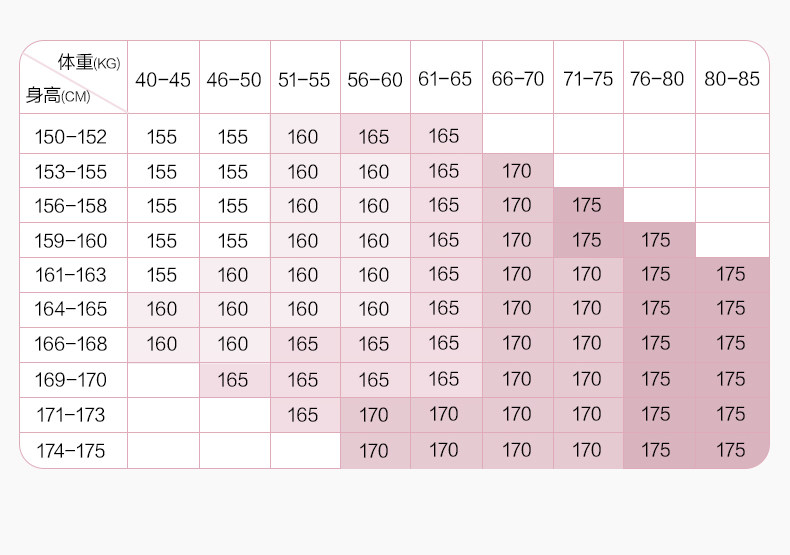Click size 160 in the 150-152 row
790x555 pixels.
[303, 137]
